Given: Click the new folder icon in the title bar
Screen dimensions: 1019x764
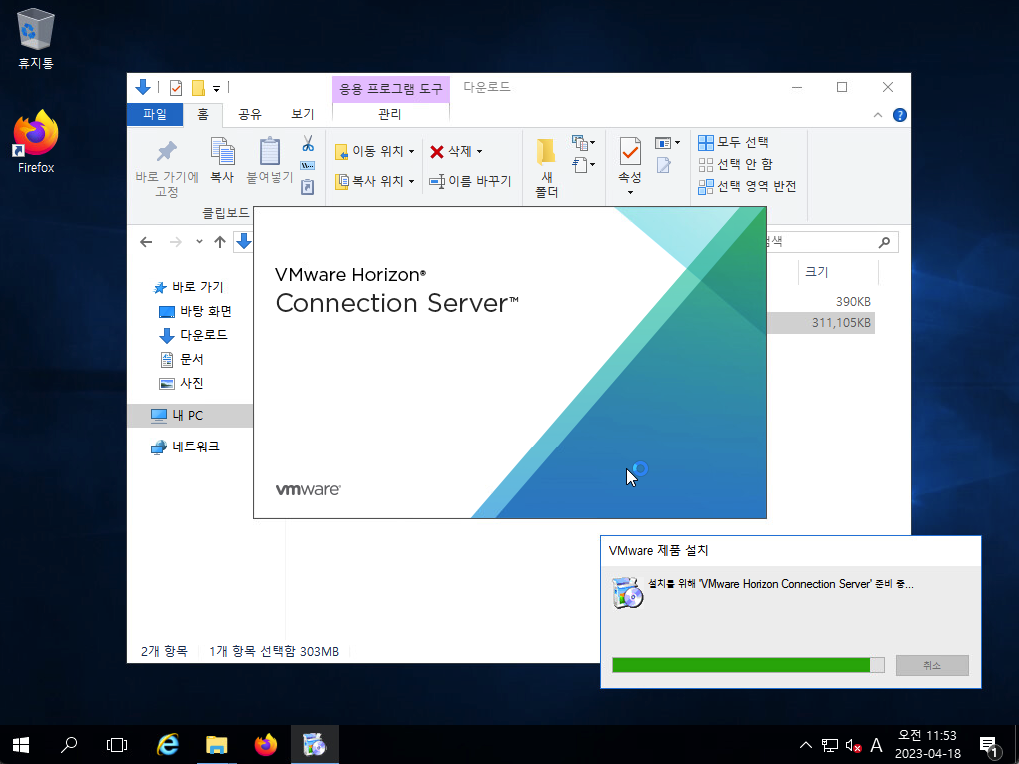Looking at the screenshot, I should 198,88.
